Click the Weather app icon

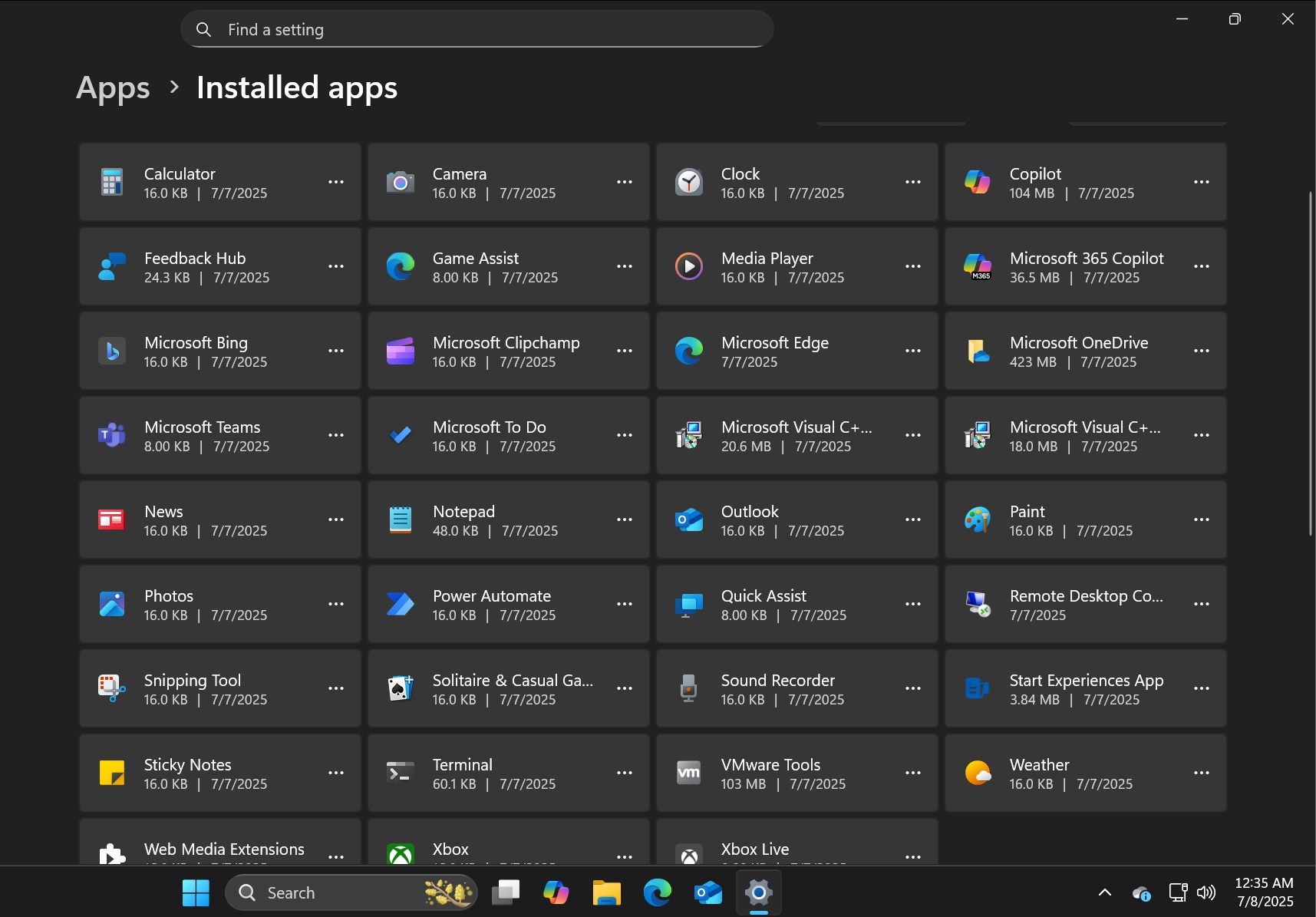click(977, 773)
